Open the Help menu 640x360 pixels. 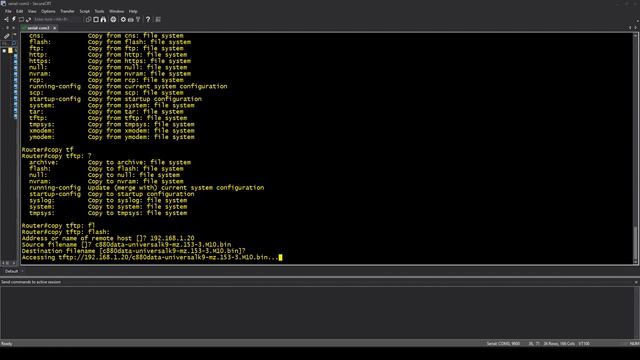tap(133, 11)
